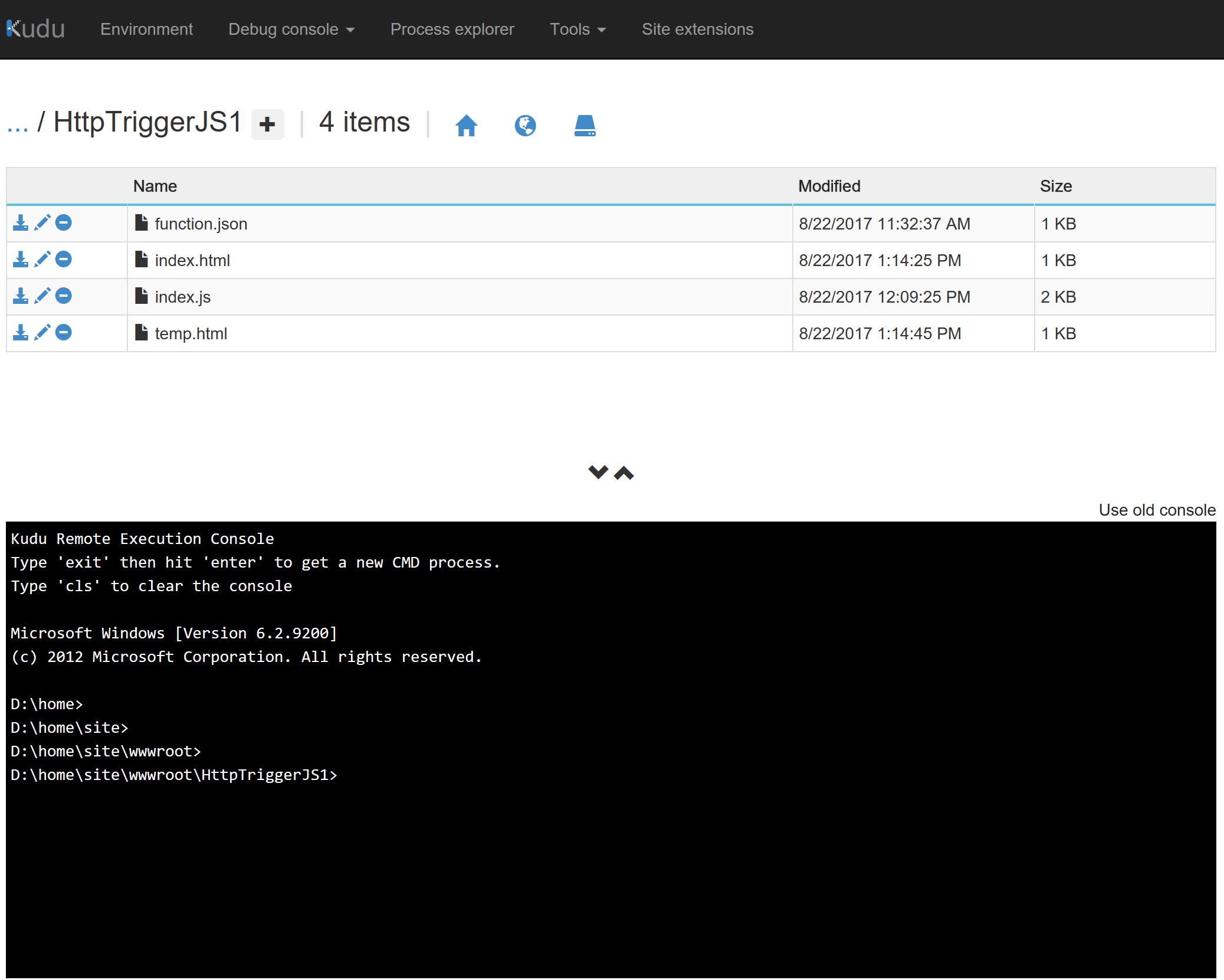The height and width of the screenshot is (980, 1224).
Task: Click the plus button to add new item
Action: click(x=267, y=124)
